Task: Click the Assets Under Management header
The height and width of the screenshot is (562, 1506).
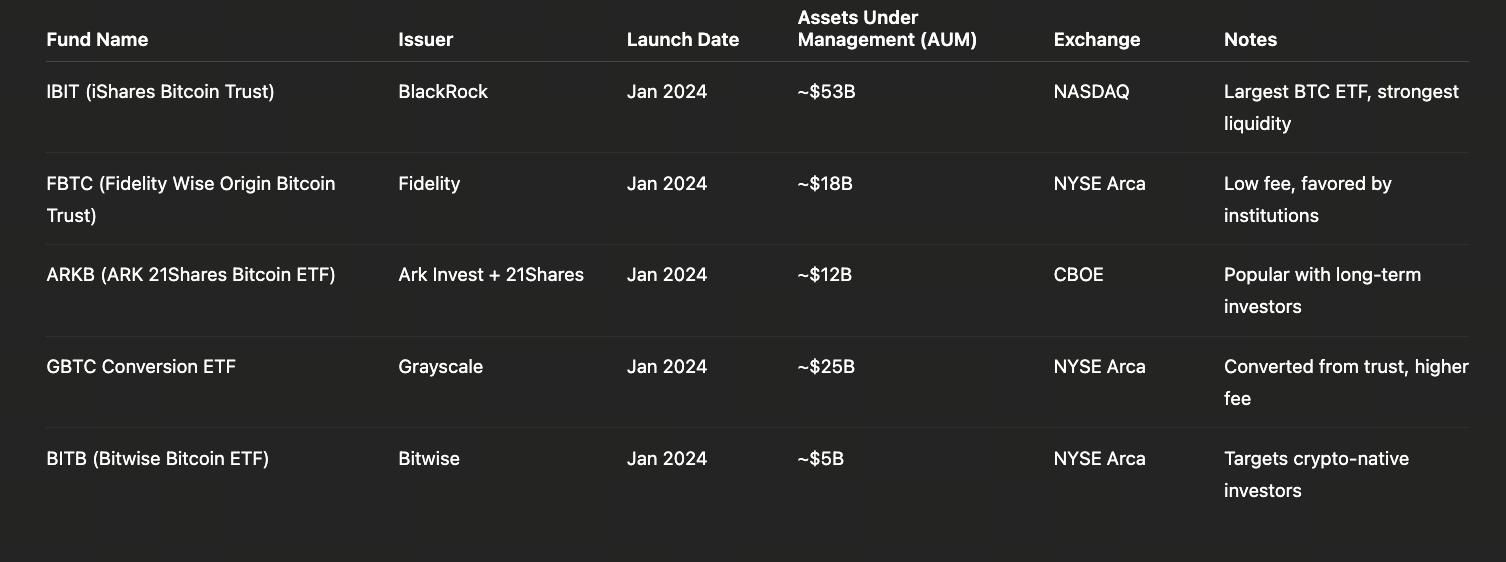Action: [887, 29]
